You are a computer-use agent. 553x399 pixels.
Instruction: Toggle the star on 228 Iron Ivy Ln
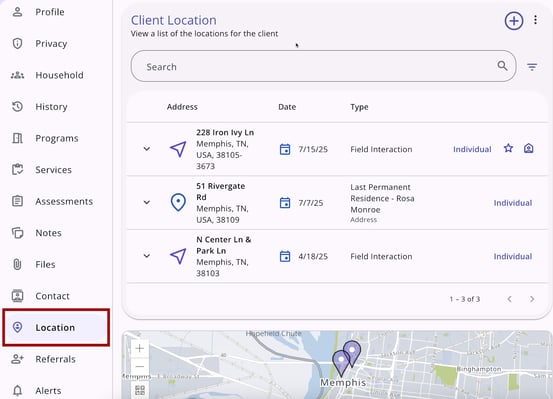pyautogui.click(x=508, y=148)
